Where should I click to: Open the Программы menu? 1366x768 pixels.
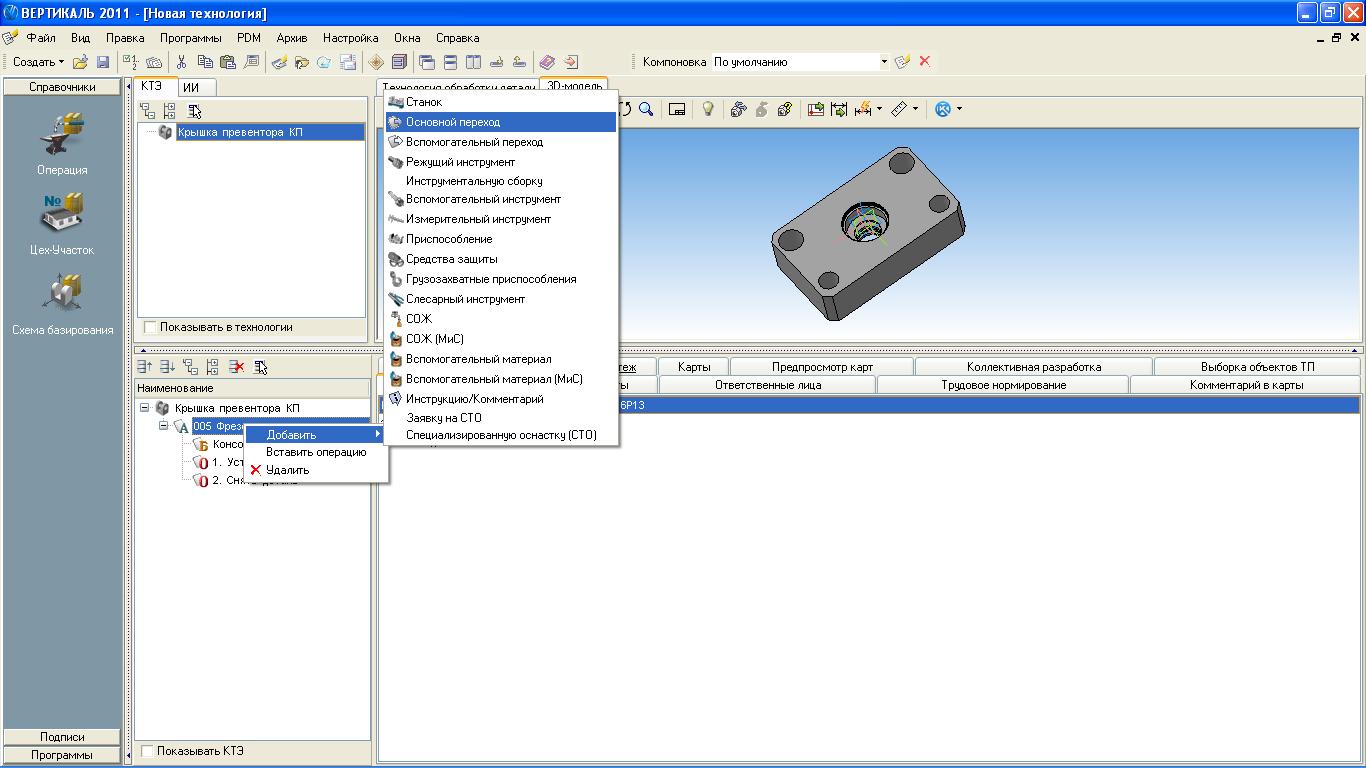(x=190, y=38)
